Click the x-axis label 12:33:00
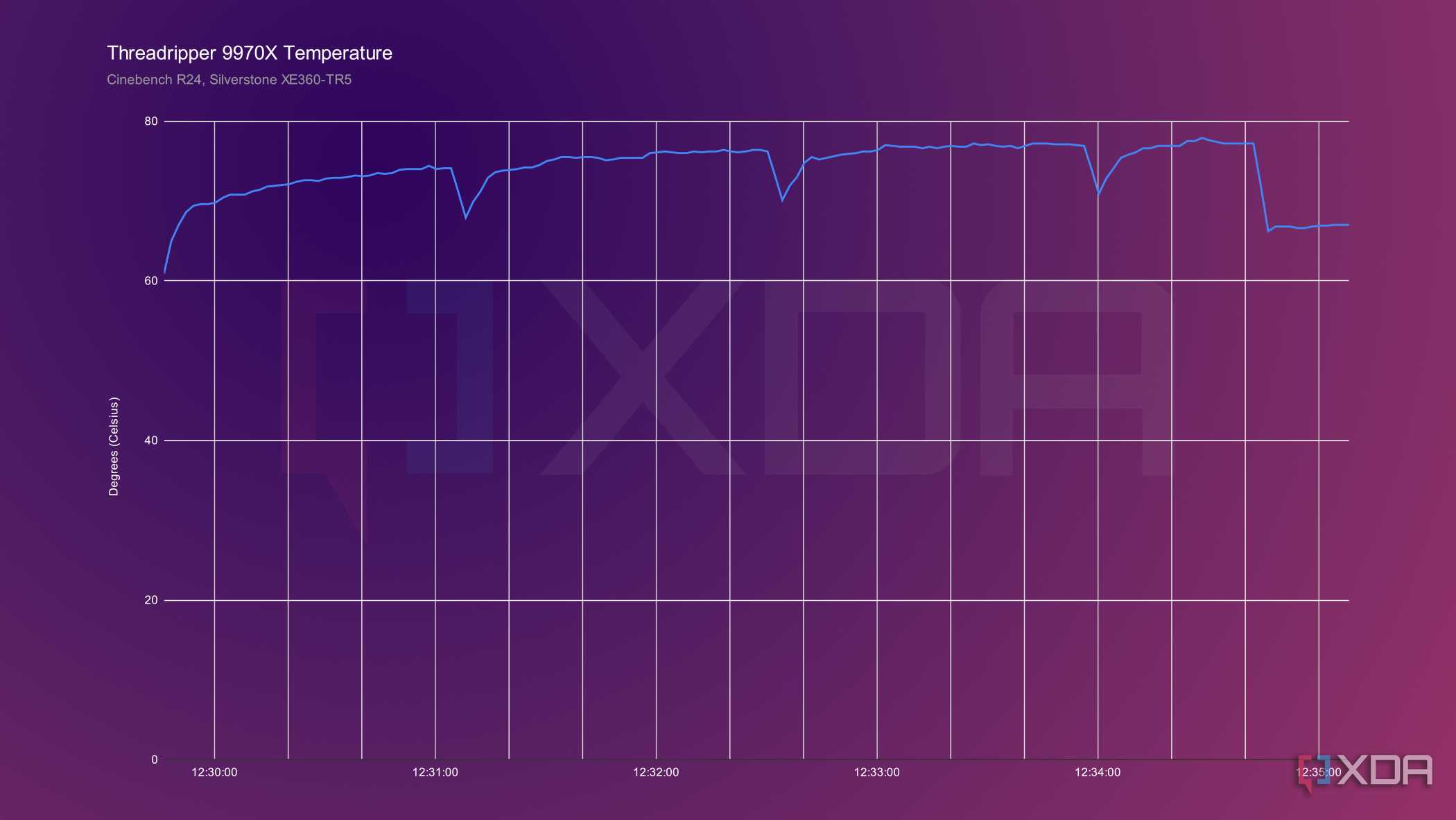1456x820 pixels. click(877, 772)
